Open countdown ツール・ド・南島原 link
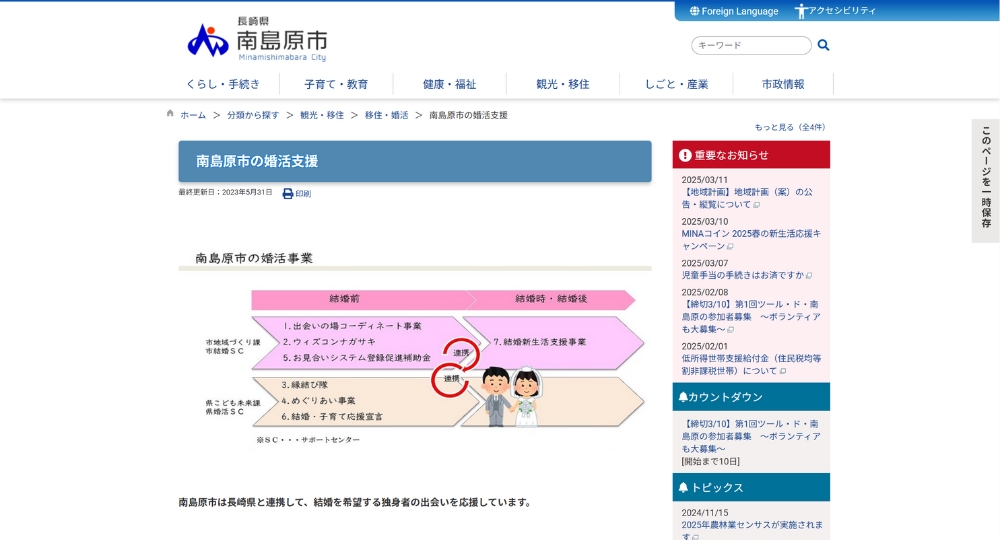The image size is (1000, 540). [x=751, y=436]
